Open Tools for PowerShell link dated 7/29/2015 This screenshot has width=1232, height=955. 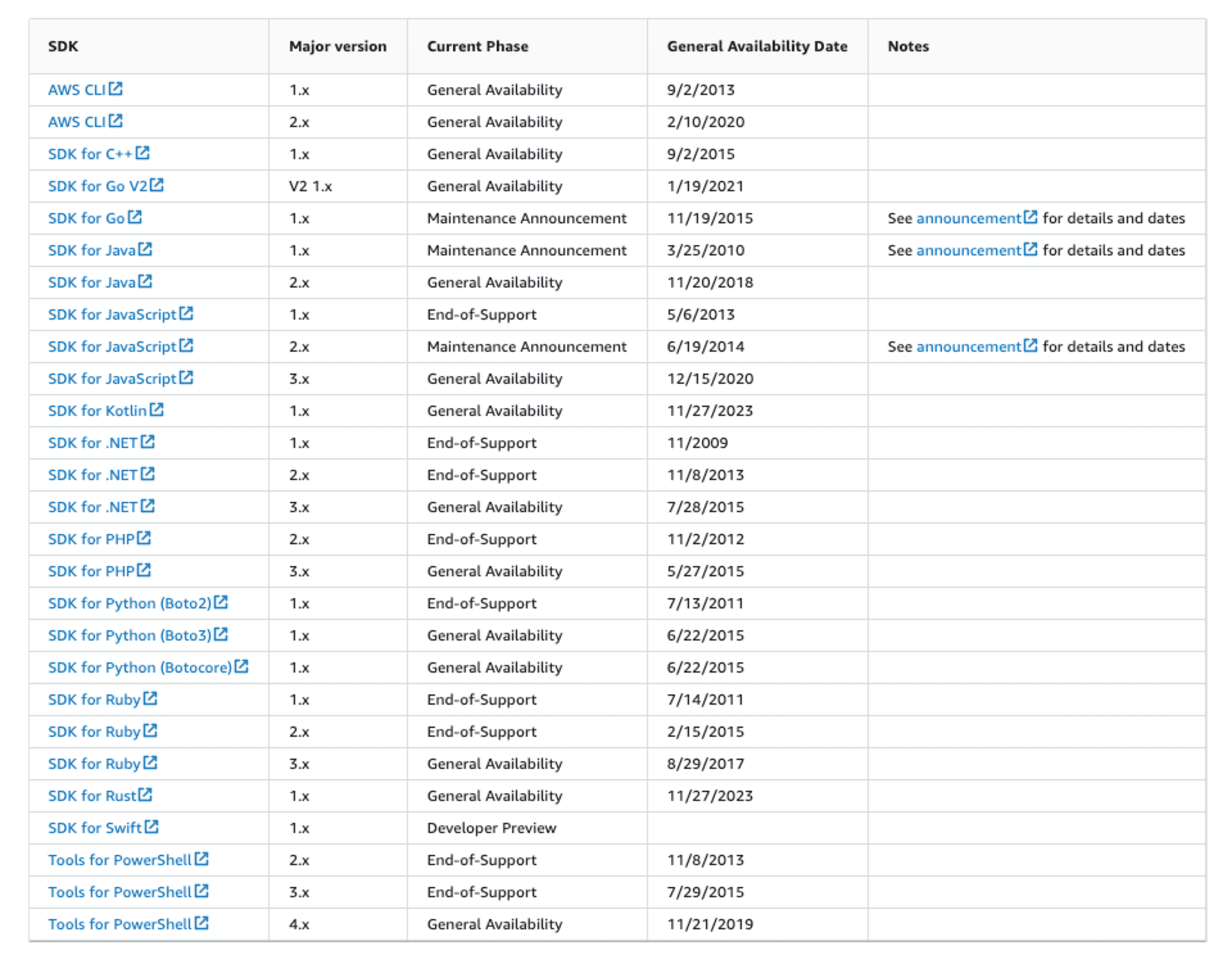click(120, 892)
